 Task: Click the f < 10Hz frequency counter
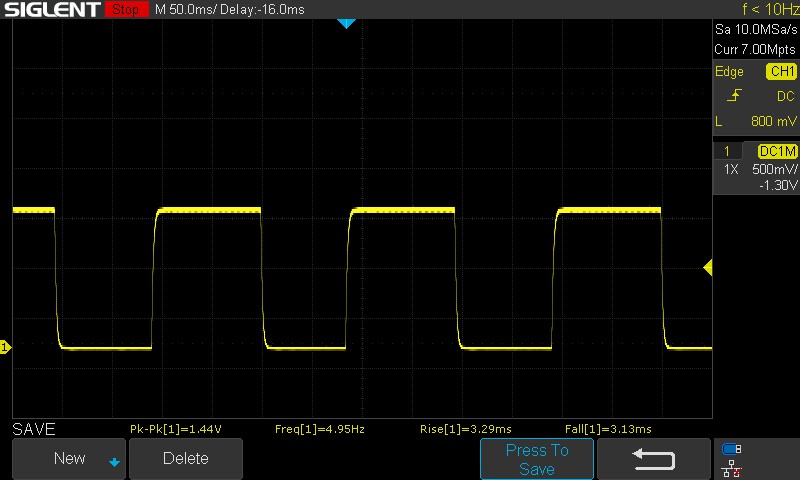(770, 9)
